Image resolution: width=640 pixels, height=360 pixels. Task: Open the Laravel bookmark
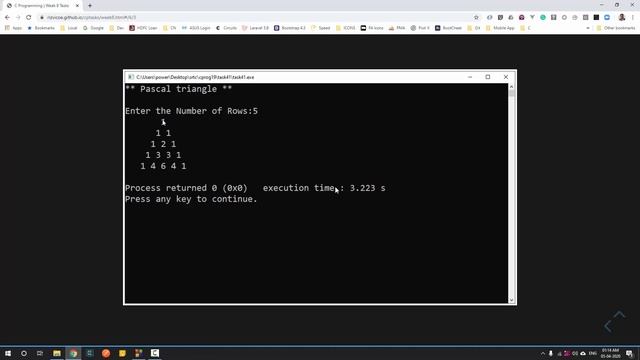click(x=256, y=28)
